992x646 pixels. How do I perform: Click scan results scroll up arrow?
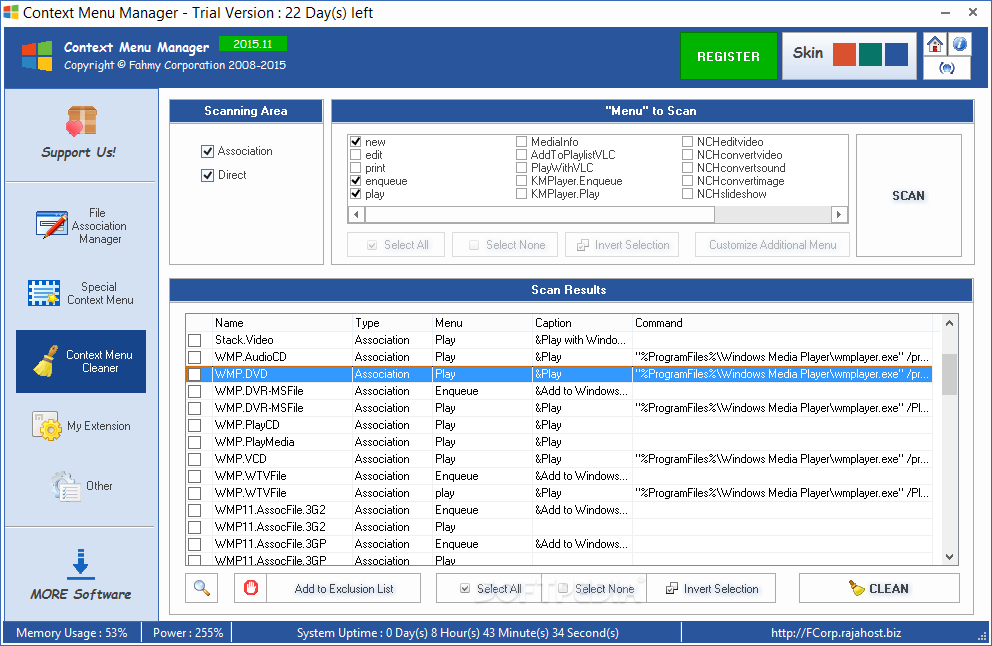[x=949, y=323]
